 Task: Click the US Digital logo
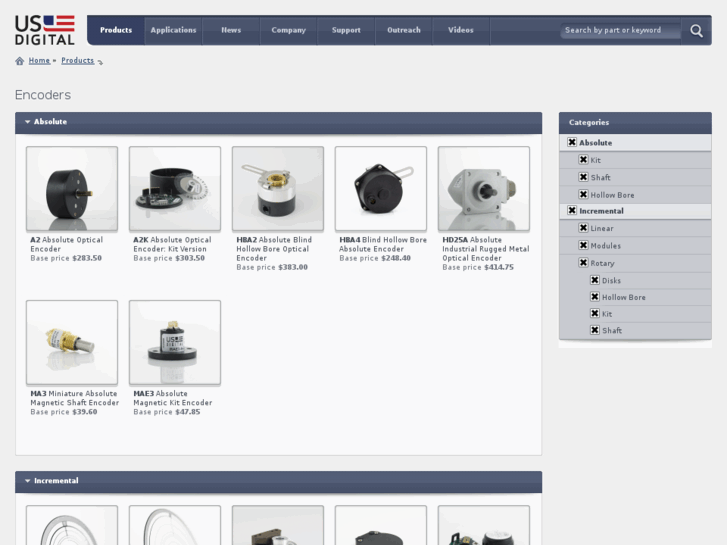(x=45, y=30)
